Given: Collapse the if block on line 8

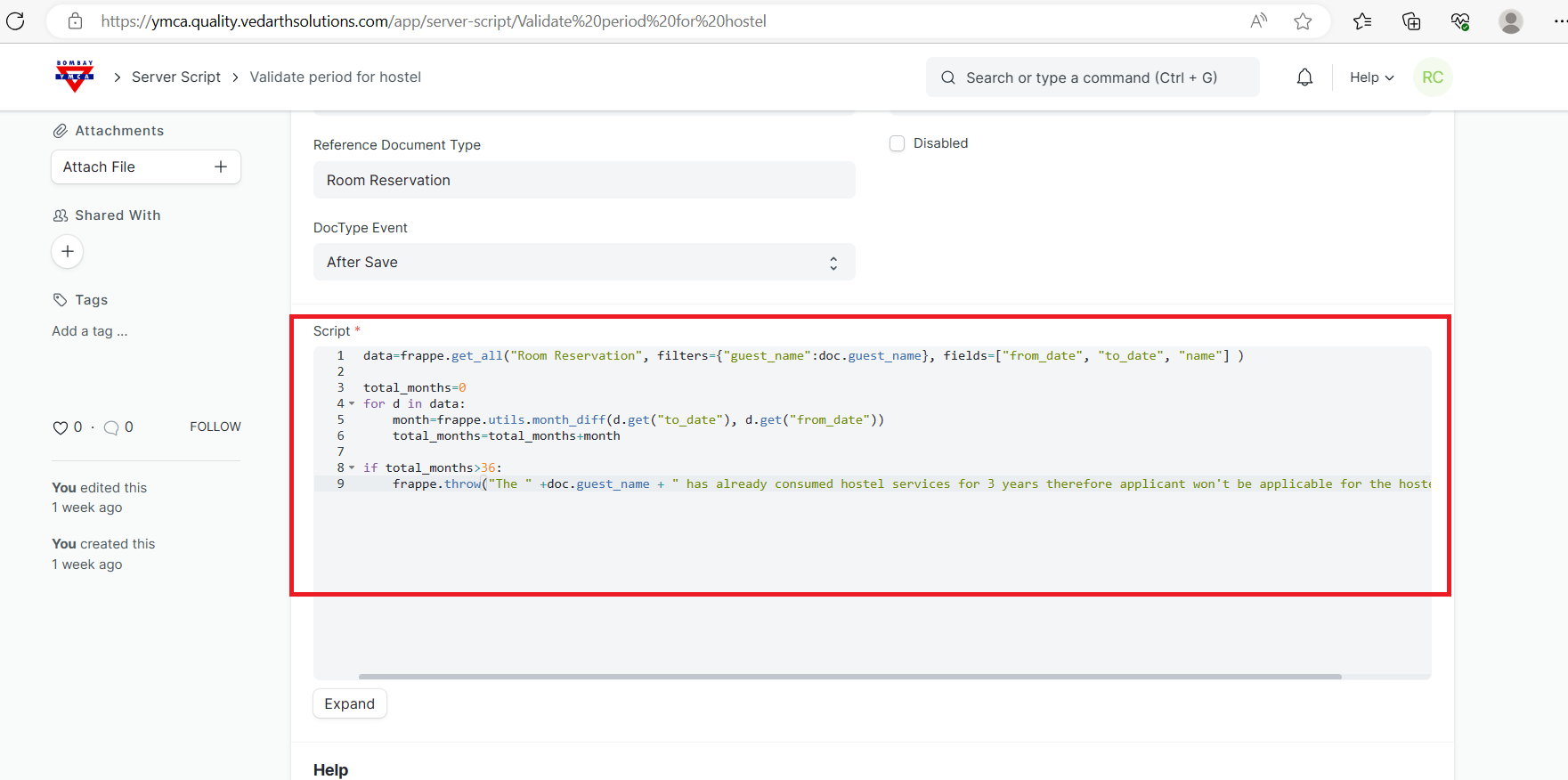Looking at the screenshot, I should (x=352, y=468).
